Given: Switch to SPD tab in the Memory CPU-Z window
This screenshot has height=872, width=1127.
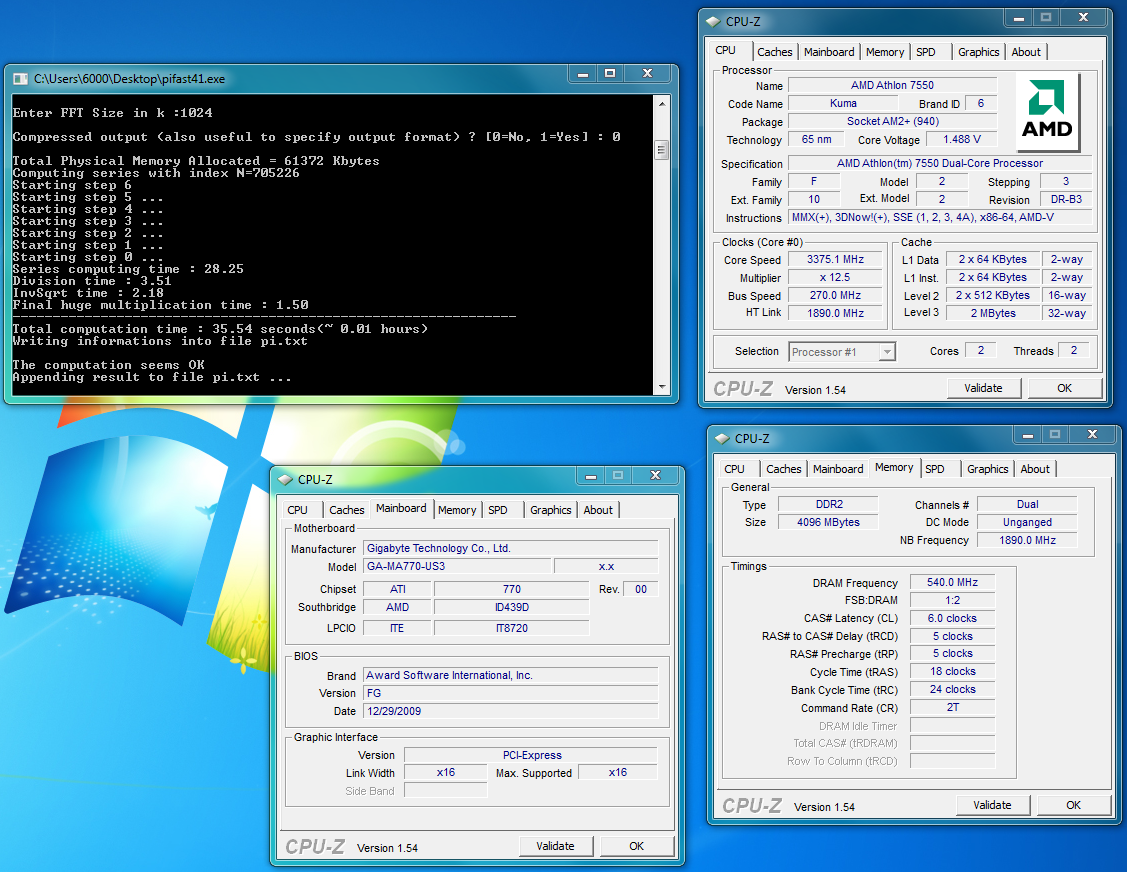Looking at the screenshot, I should pos(934,469).
